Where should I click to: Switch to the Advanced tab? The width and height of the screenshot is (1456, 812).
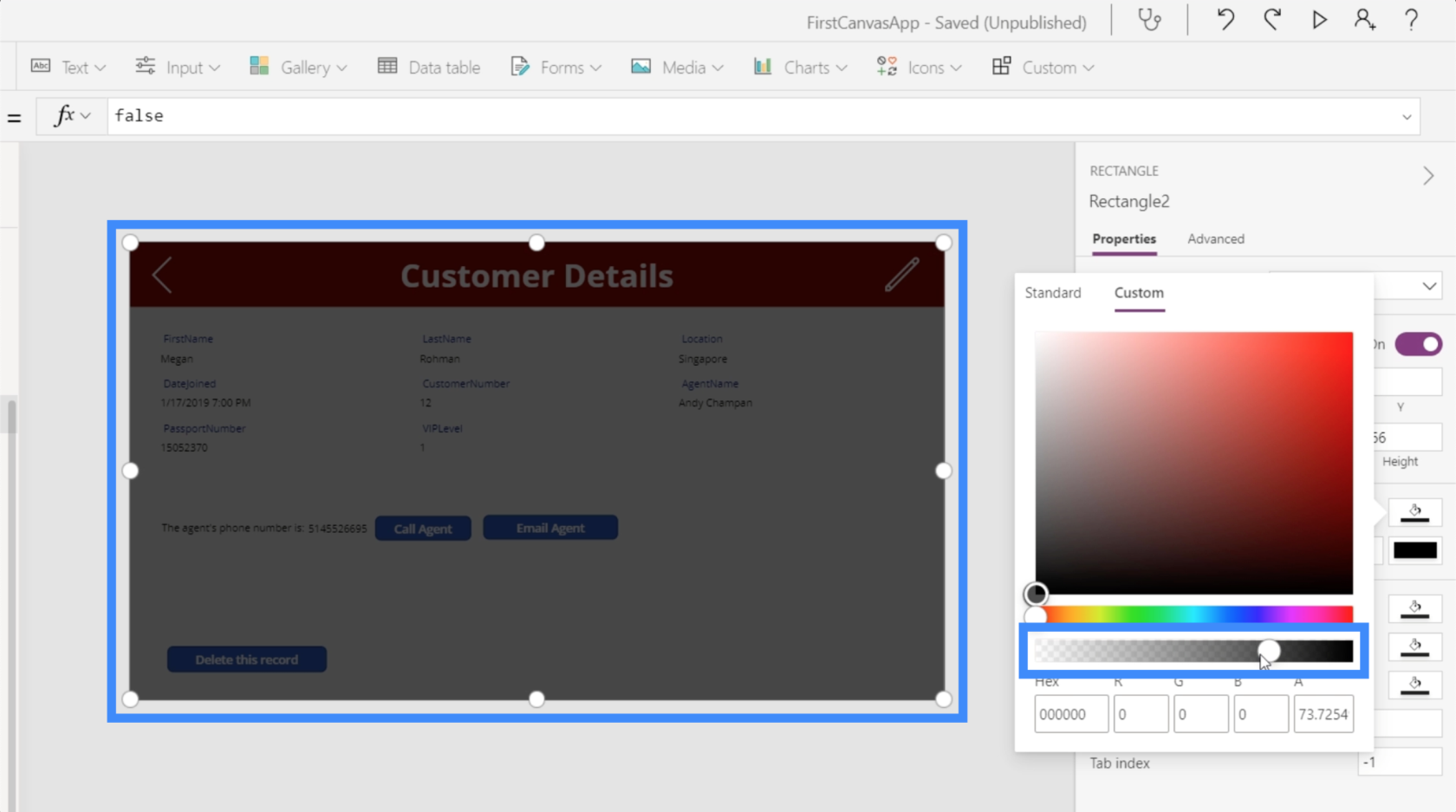(x=1216, y=239)
